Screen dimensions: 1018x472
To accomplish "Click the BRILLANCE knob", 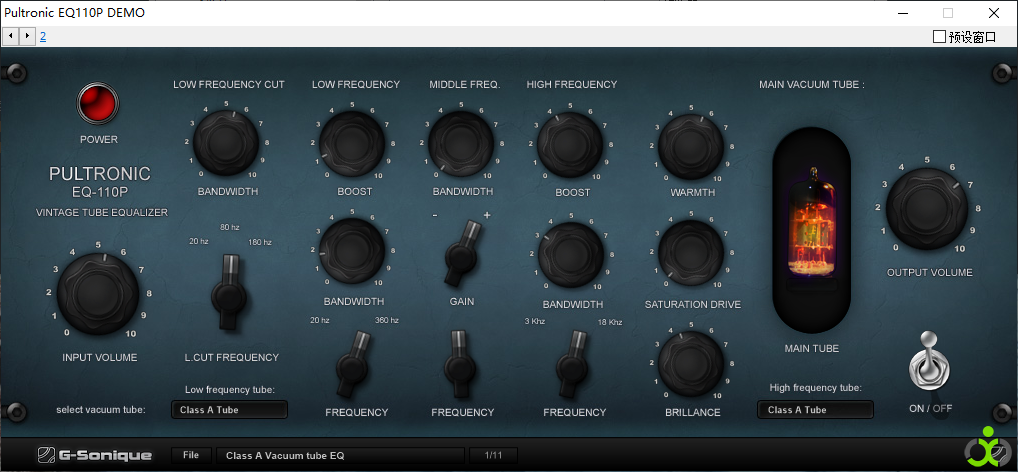I will click(691, 363).
